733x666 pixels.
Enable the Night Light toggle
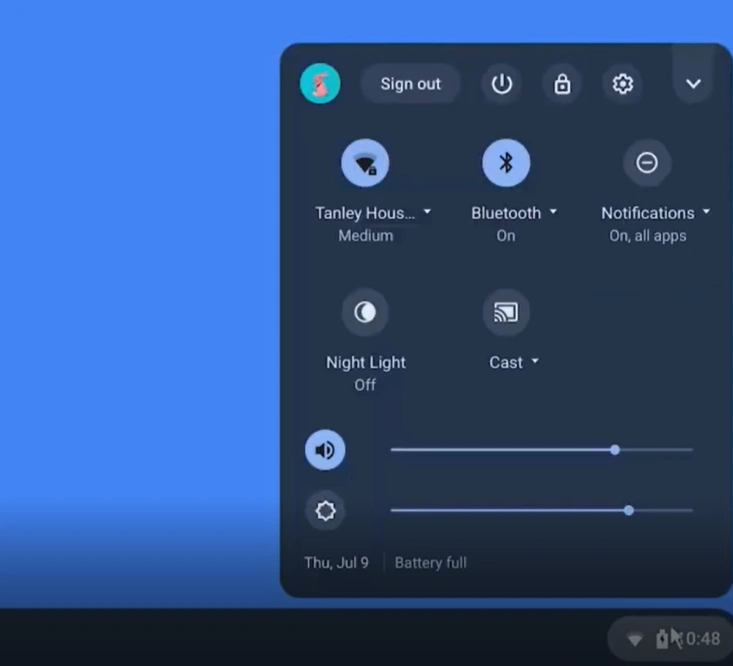[x=365, y=313]
